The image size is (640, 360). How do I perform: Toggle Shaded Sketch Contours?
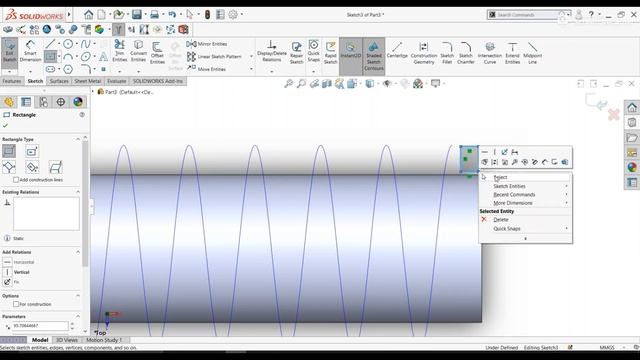pos(373,56)
